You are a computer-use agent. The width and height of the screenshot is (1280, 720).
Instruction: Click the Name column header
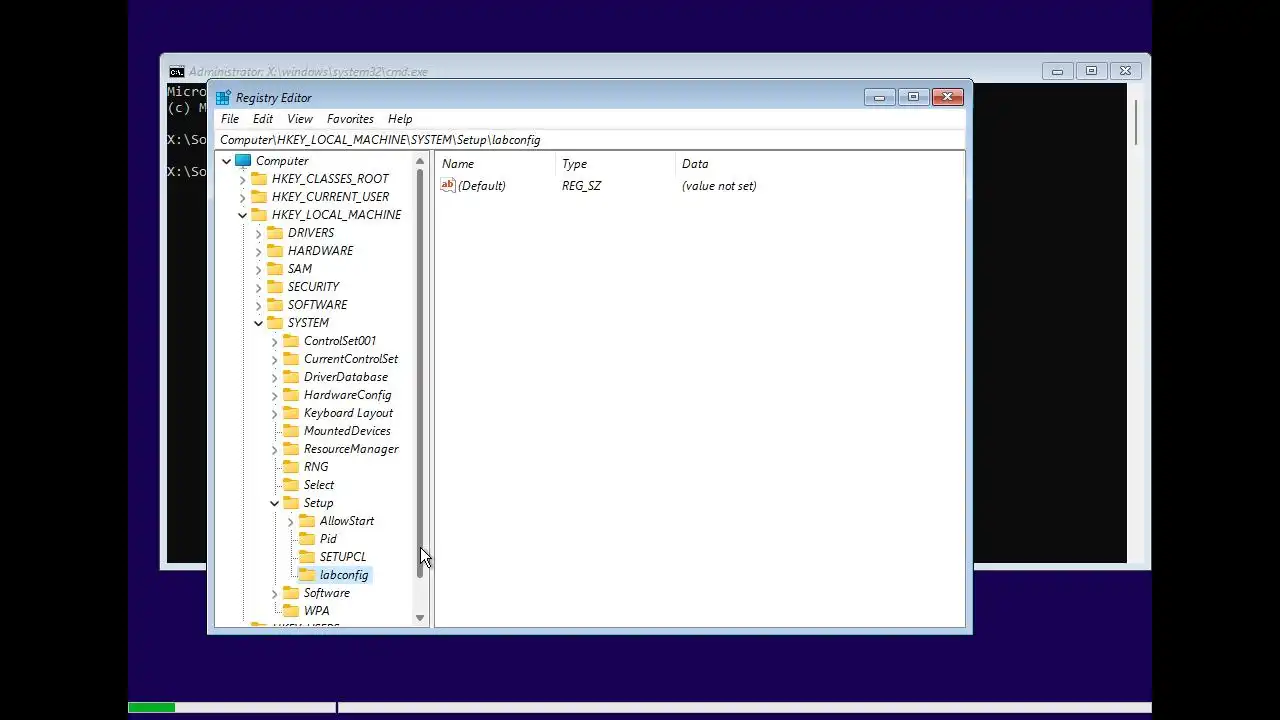tap(495, 164)
